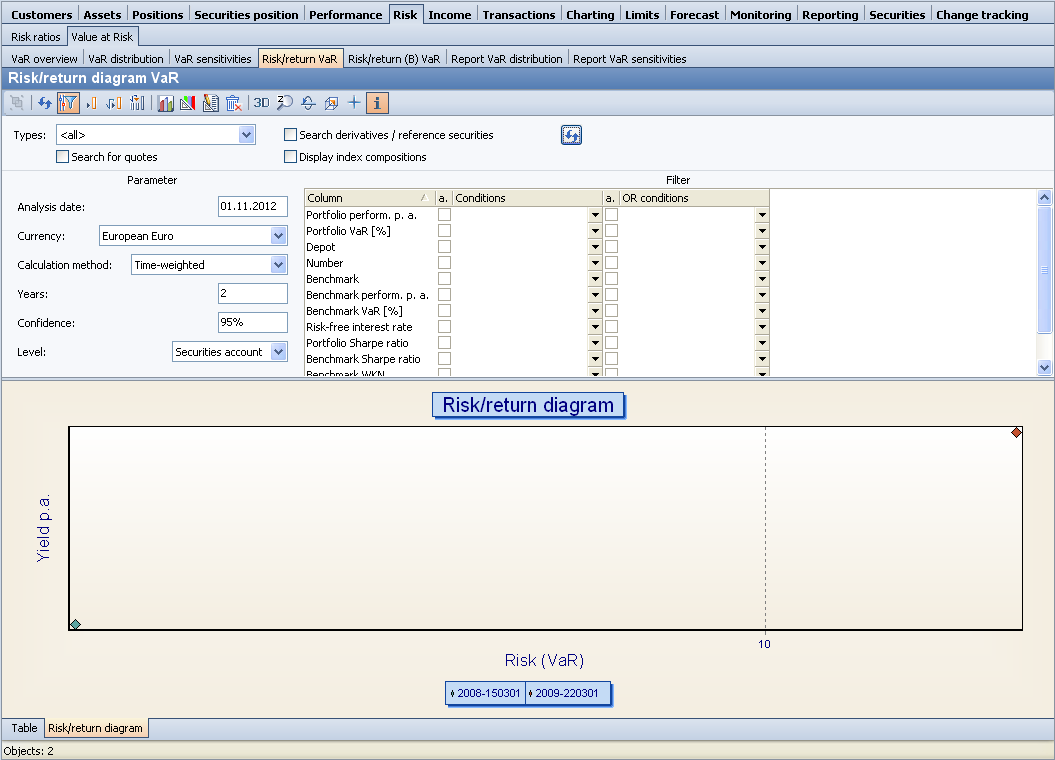
Task: Open the Currency dropdown
Action: click(x=278, y=236)
